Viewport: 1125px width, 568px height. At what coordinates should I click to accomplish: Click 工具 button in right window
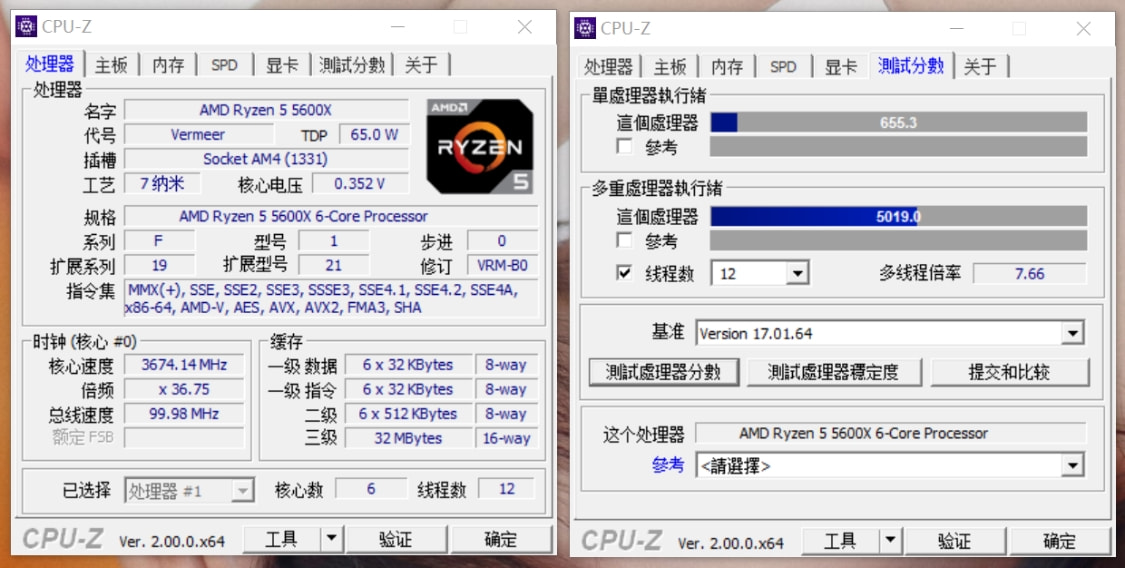[840, 541]
